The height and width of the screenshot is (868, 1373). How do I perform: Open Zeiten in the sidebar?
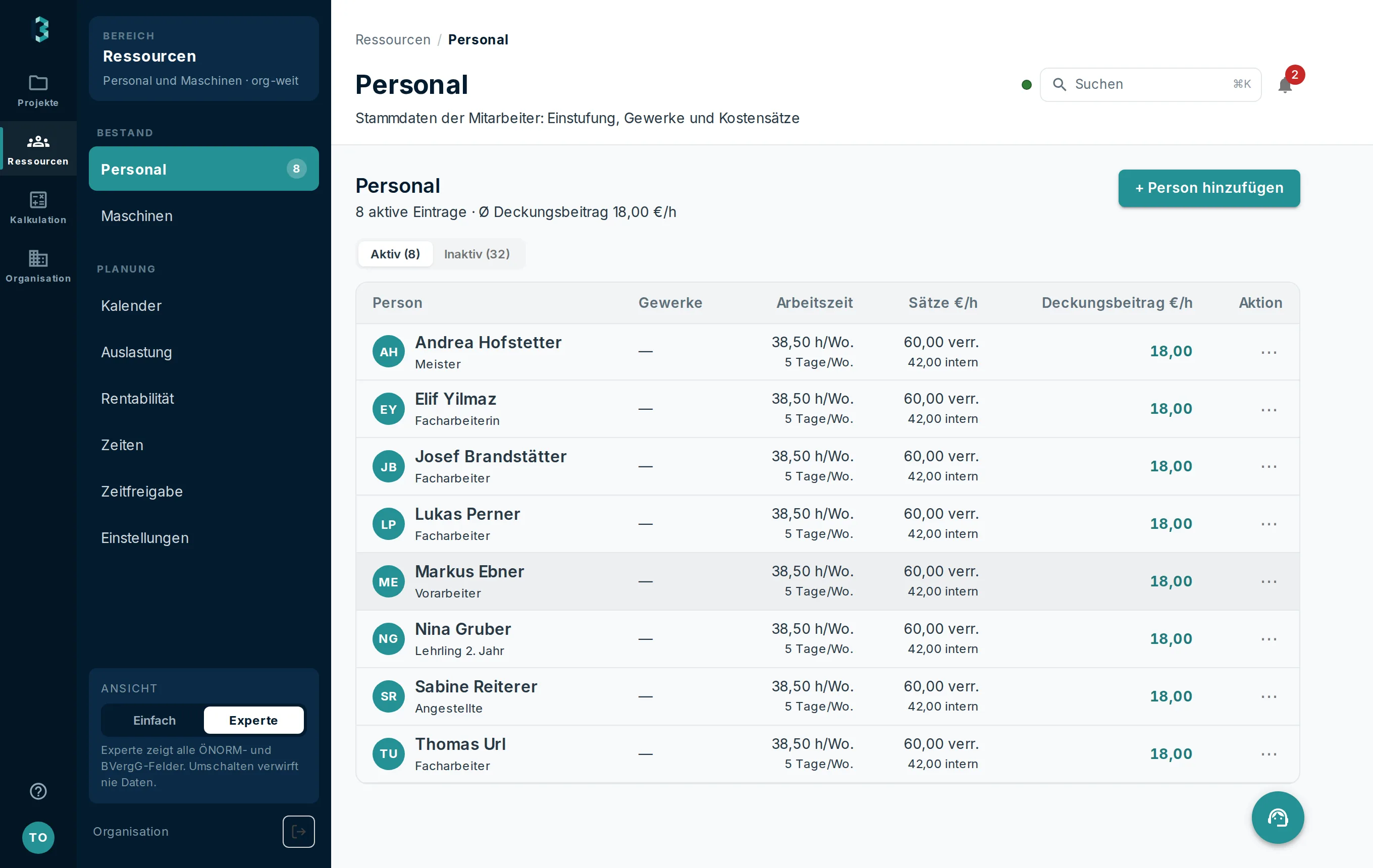coord(203,445)
